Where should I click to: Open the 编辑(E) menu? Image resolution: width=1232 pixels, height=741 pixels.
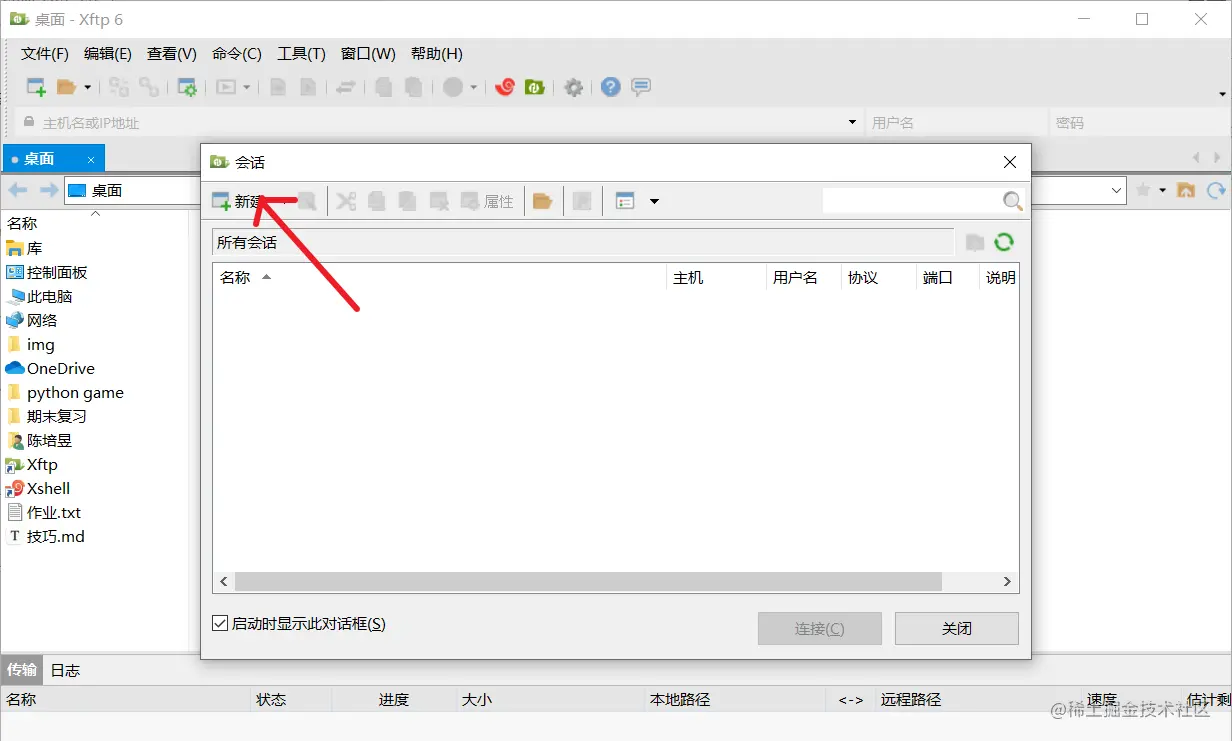[108, 54]
